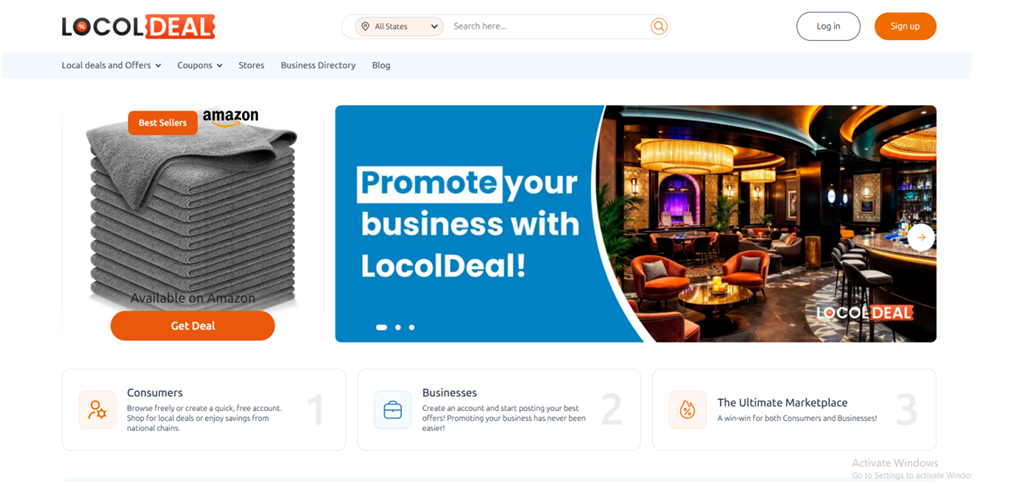Select the first carousel indicator dot
Viewport: 1012px width, 483px height.
click(381, 327)
